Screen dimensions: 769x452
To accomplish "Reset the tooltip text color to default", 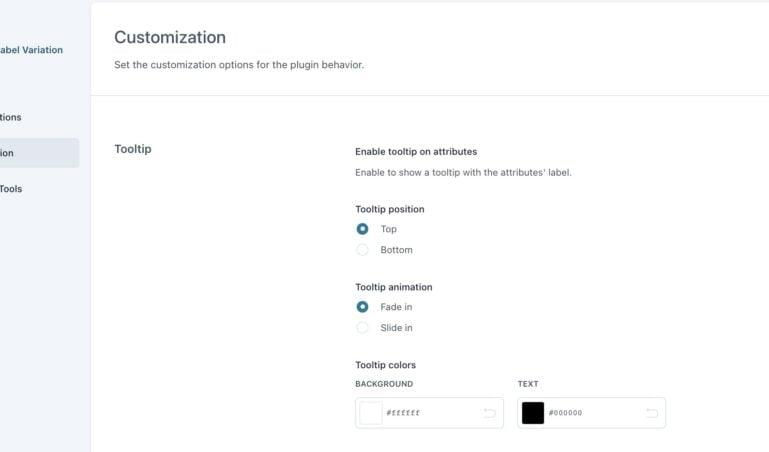I will point(652,413).
